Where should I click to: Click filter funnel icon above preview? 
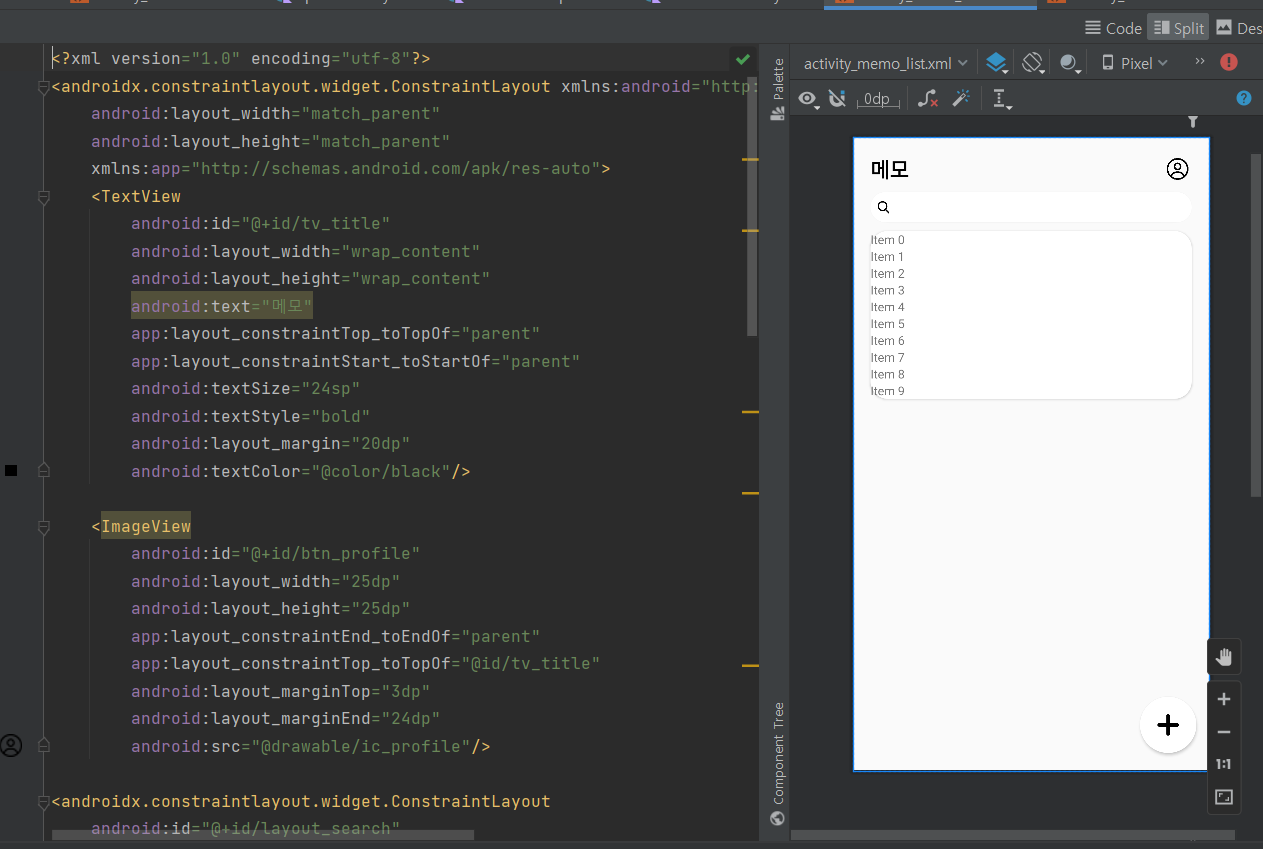1193,122
